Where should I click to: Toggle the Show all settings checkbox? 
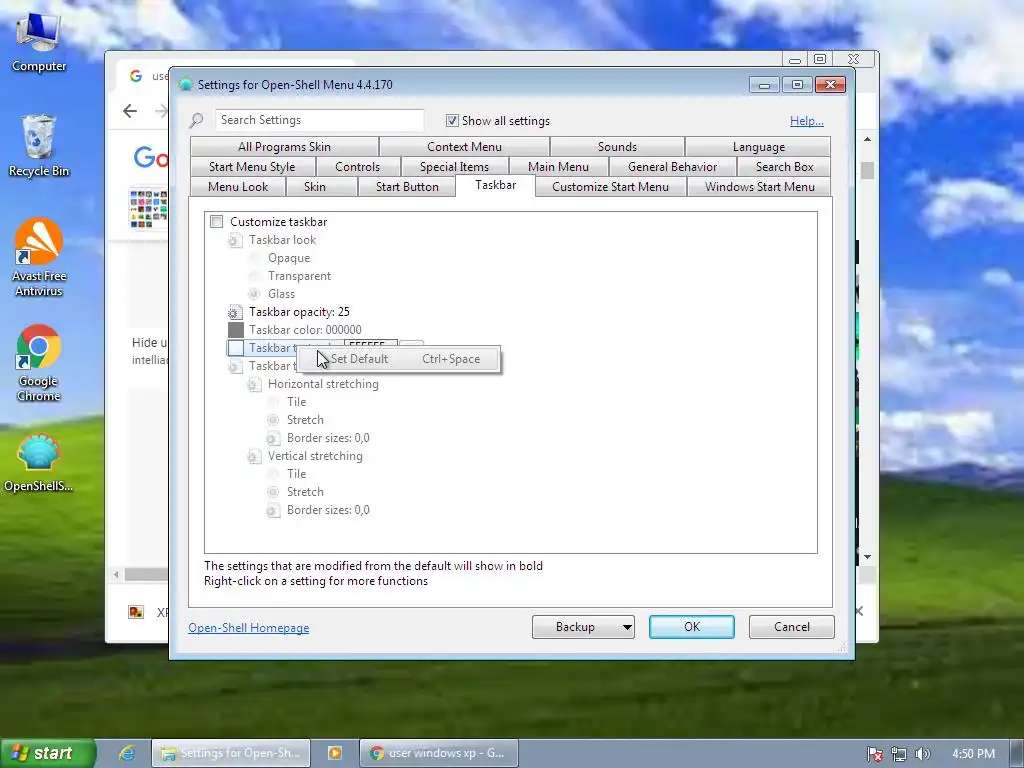coord(452,120)
